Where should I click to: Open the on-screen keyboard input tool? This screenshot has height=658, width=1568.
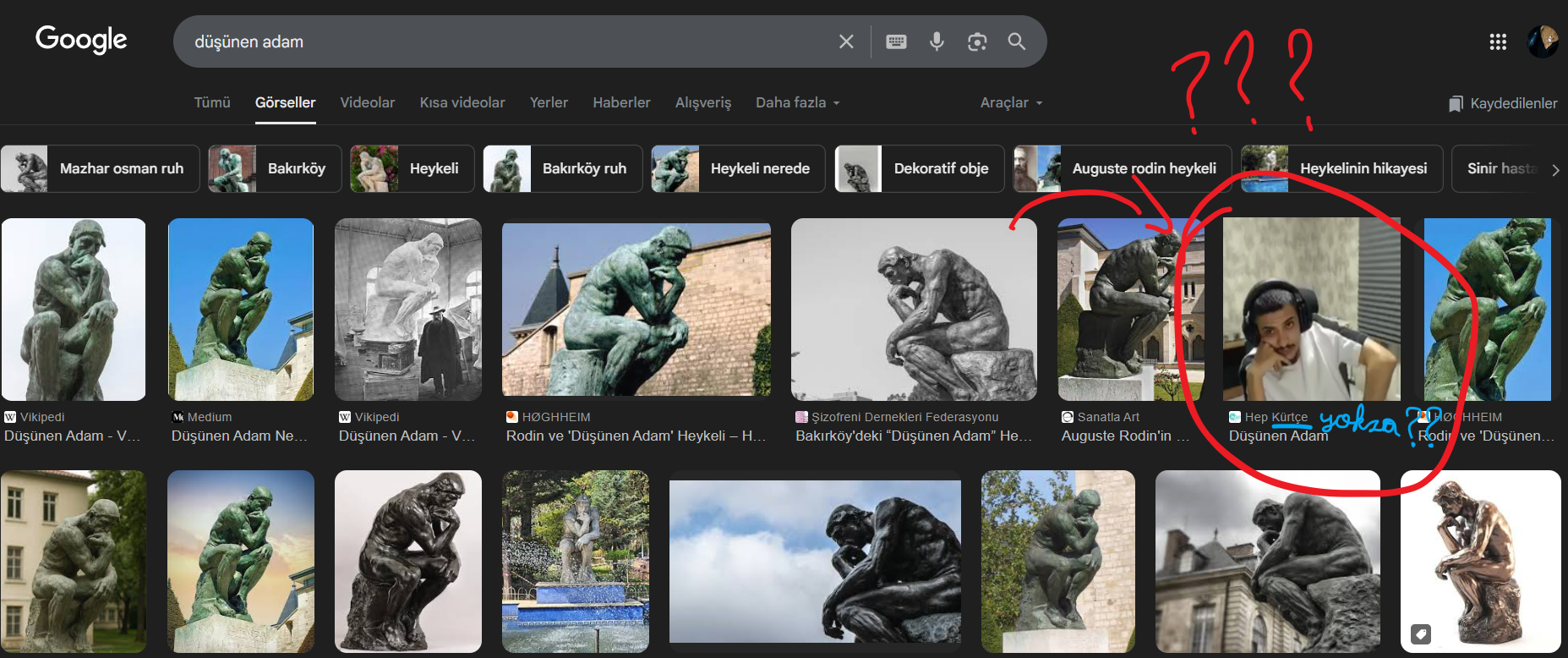tap(896, 41)
